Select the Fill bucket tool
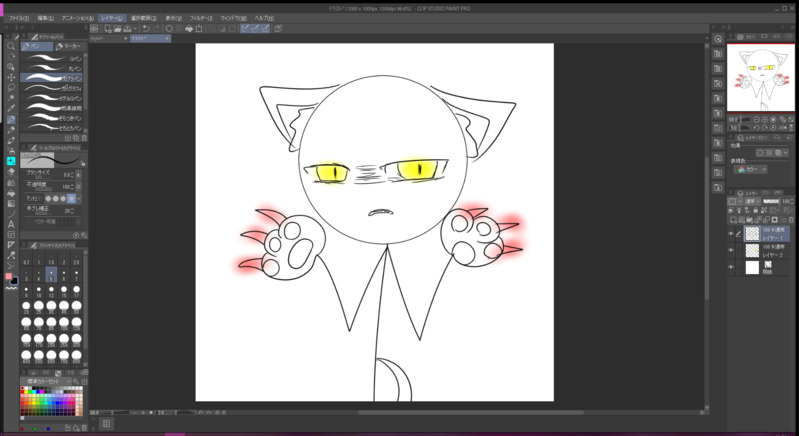The height and width of the screenshot is (436, 799). [x=11, y=193]
